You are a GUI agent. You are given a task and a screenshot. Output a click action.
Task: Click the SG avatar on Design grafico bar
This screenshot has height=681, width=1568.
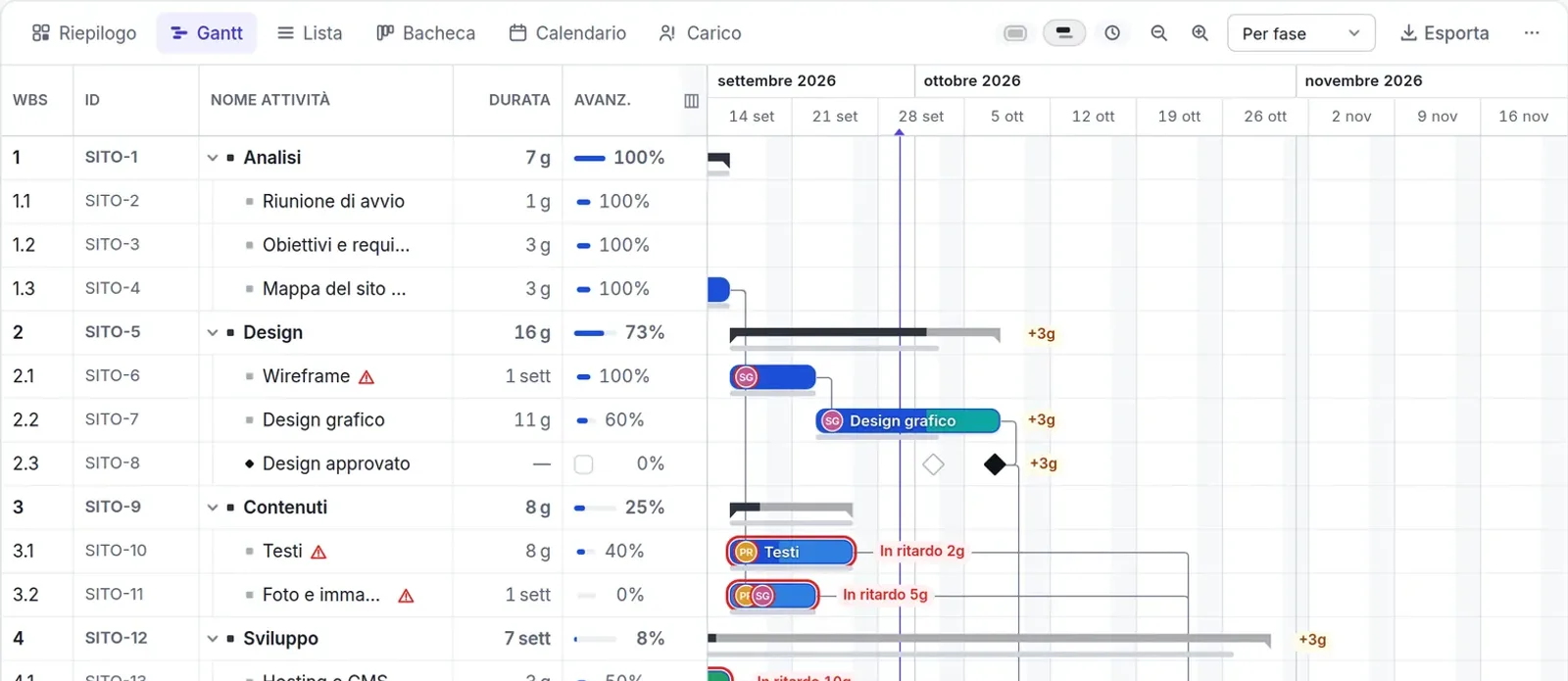pyautogui.click(x=832, y=421)
